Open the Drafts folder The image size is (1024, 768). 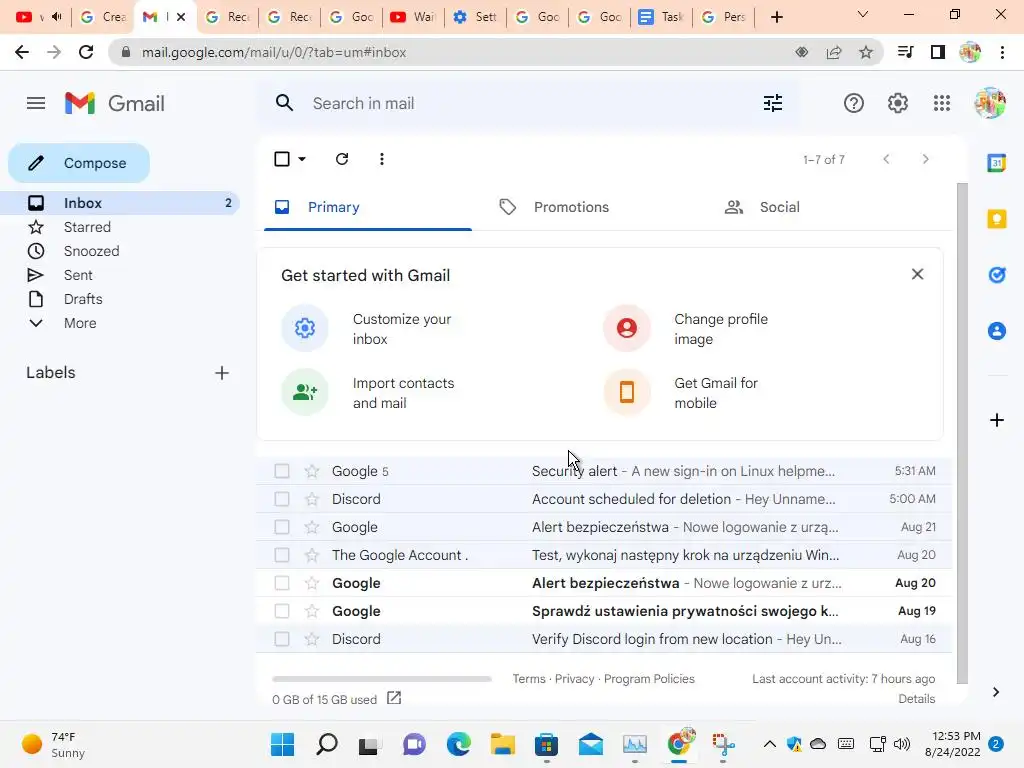pyautogui.click(x=120, y=299)
